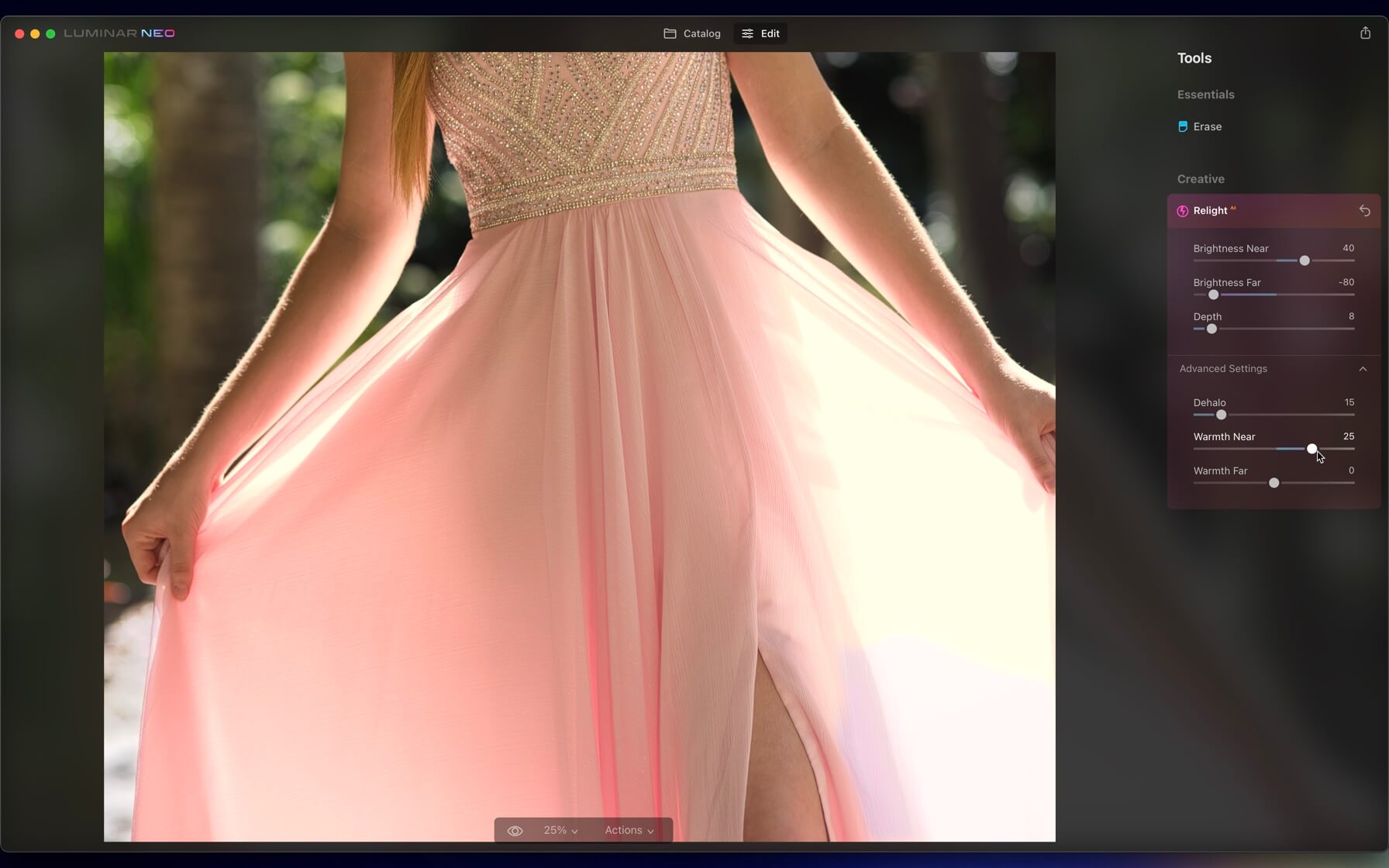Click the Dehalo slider handle
The width and height of the screenshot is (1389, 868).
point(1221,415)
